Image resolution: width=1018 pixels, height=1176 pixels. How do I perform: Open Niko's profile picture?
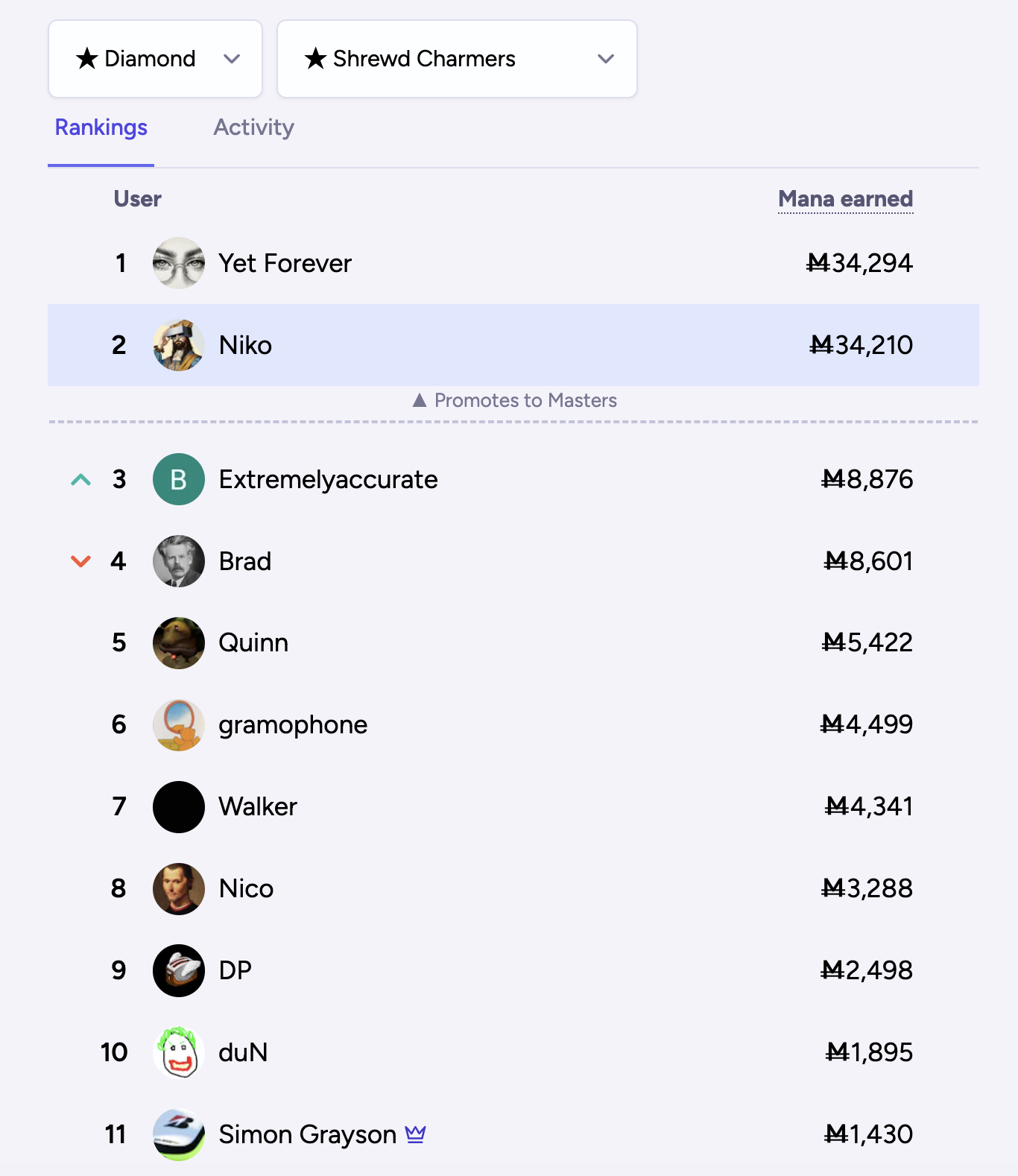179,345
